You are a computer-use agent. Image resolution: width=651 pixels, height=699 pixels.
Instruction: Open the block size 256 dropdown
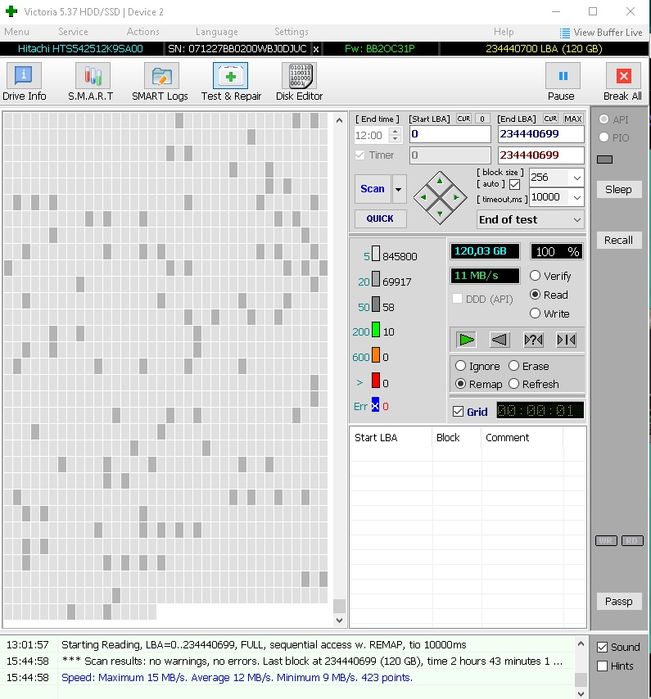tap(577, 178)
